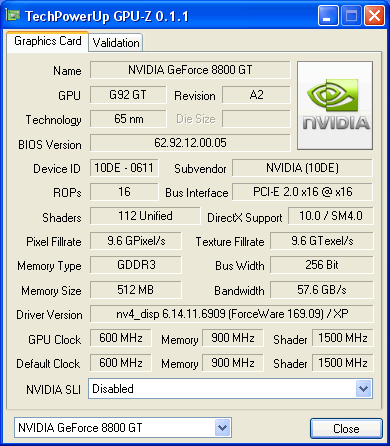
Task: Click the Close button
Action: point(346,428)
